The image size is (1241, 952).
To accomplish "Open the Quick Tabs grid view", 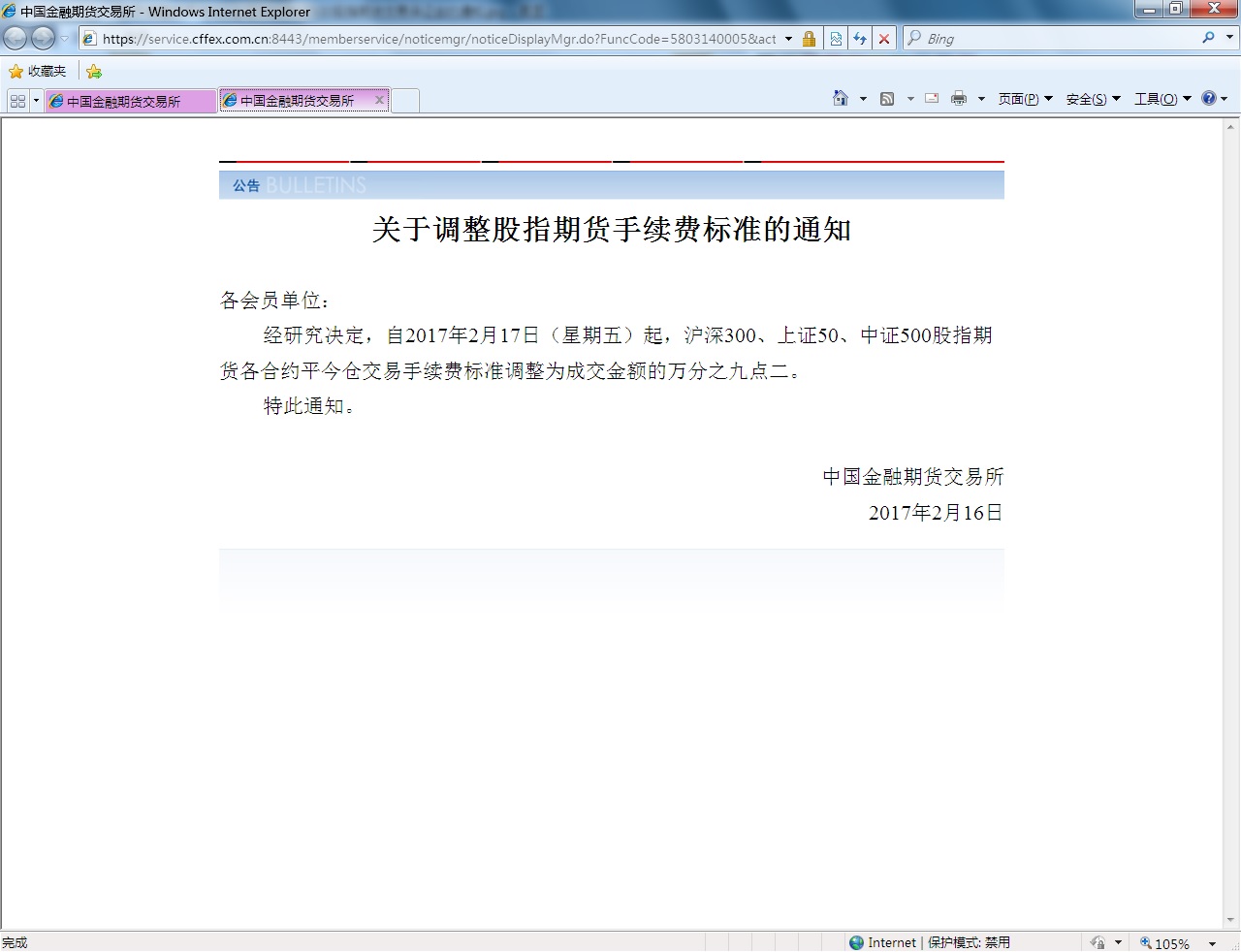I will click(17, 100).
